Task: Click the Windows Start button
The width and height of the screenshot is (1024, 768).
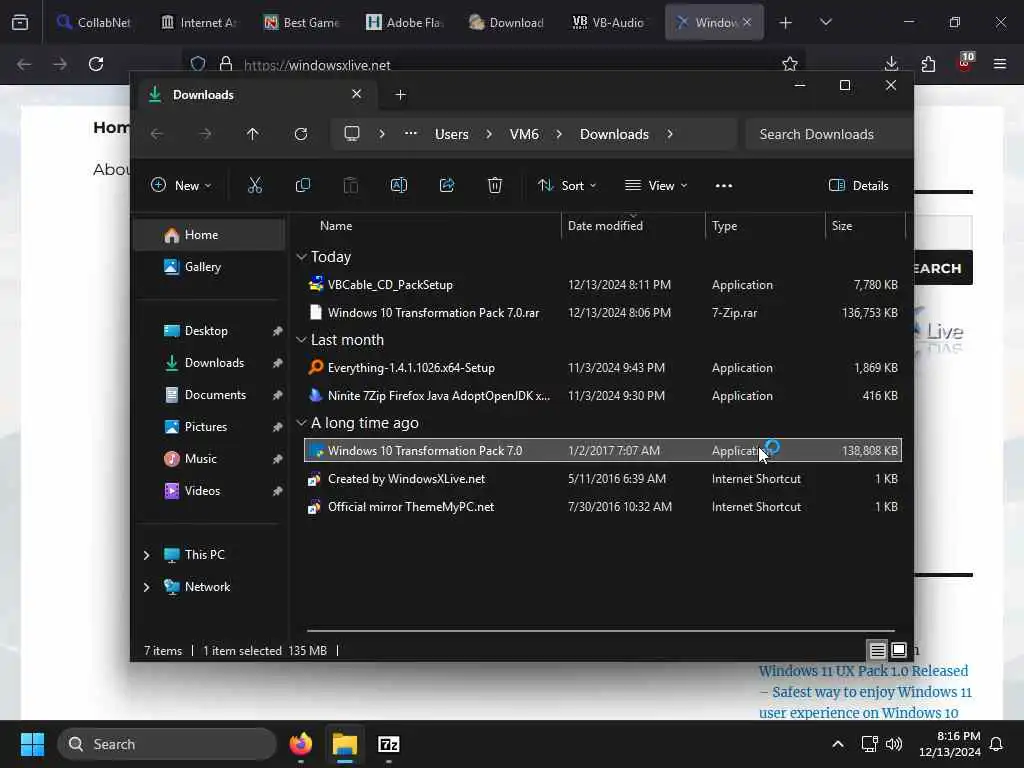Action: 32,744
